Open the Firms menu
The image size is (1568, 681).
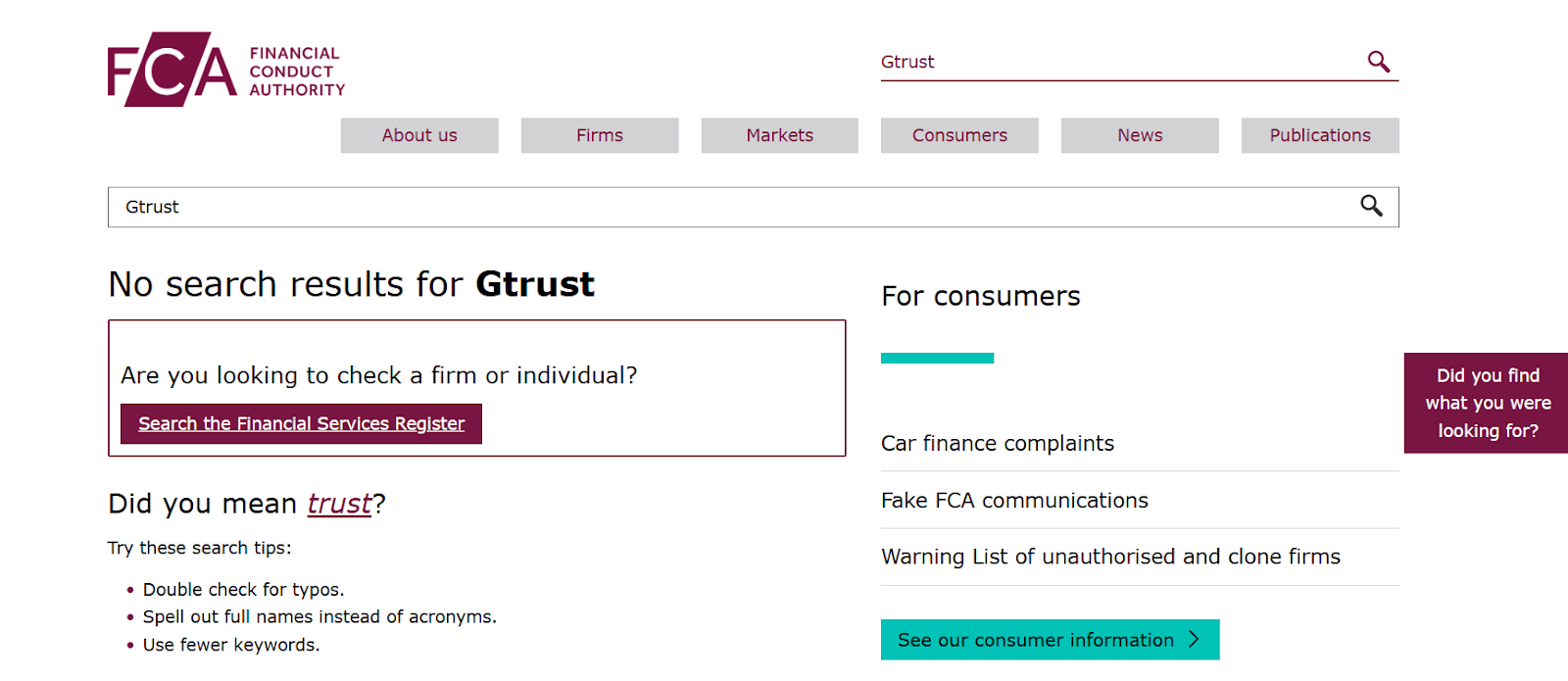(x=599, y=135)
